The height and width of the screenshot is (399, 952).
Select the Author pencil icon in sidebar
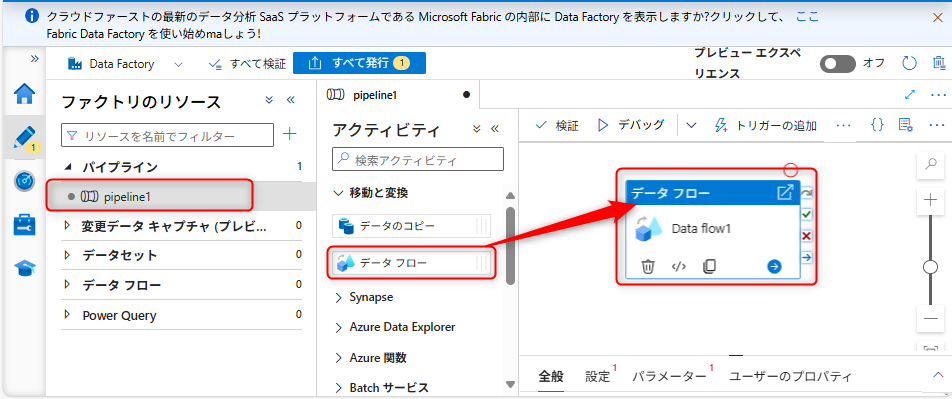24,138
